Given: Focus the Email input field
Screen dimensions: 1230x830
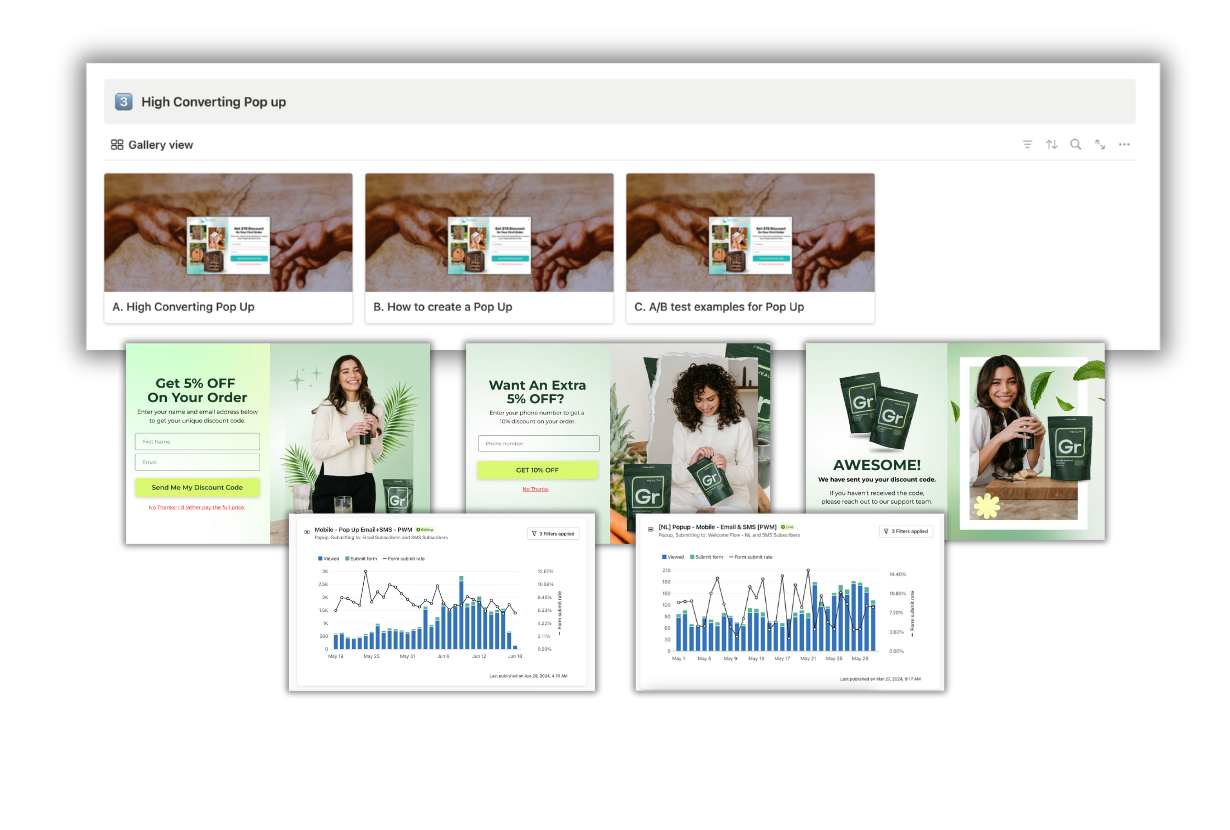Looking at the screenshot, I should tap(197, 462).
